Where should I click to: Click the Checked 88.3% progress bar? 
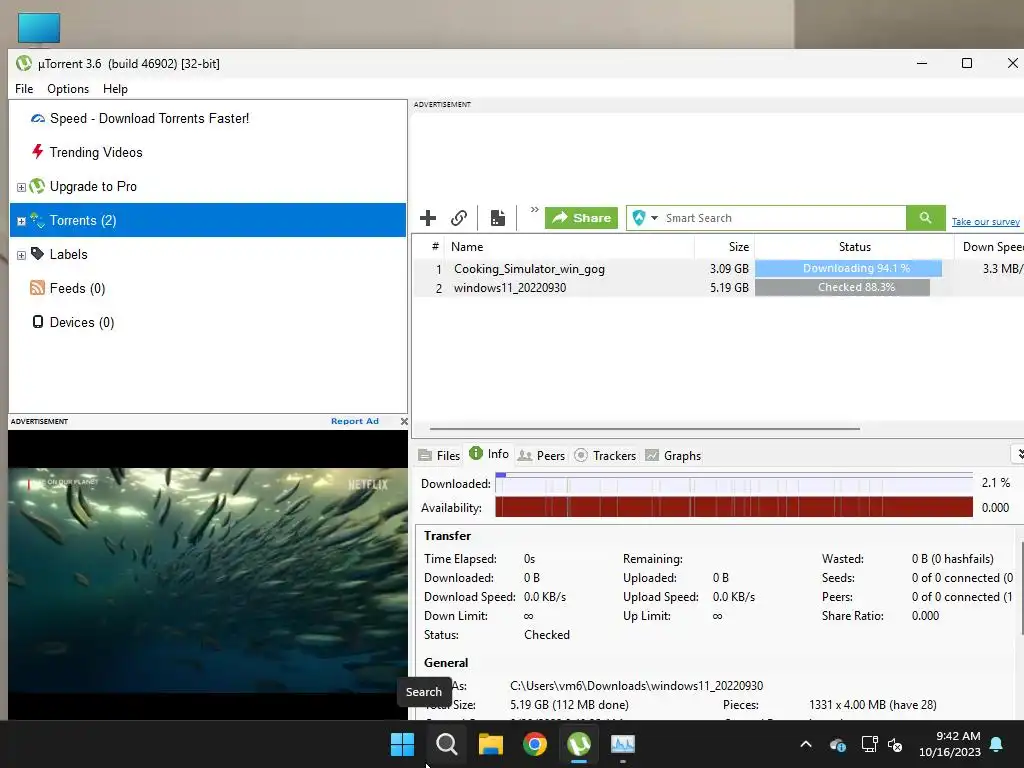[842, 287]
